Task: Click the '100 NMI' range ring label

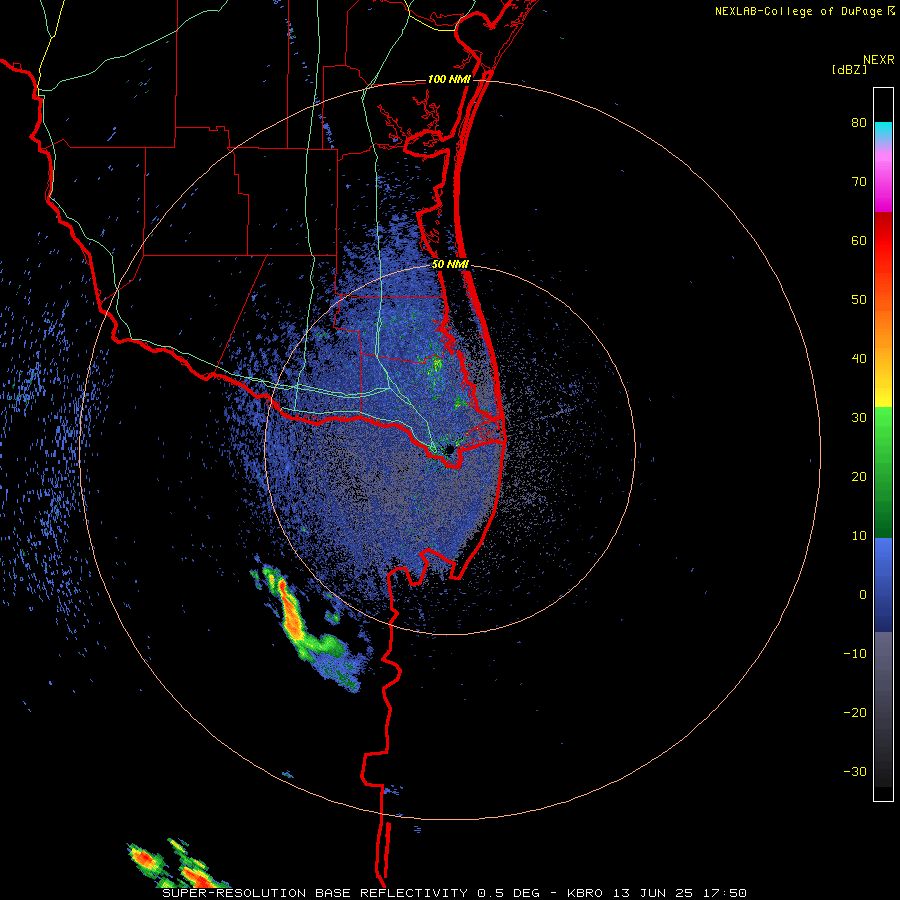Action: point(449,79)
